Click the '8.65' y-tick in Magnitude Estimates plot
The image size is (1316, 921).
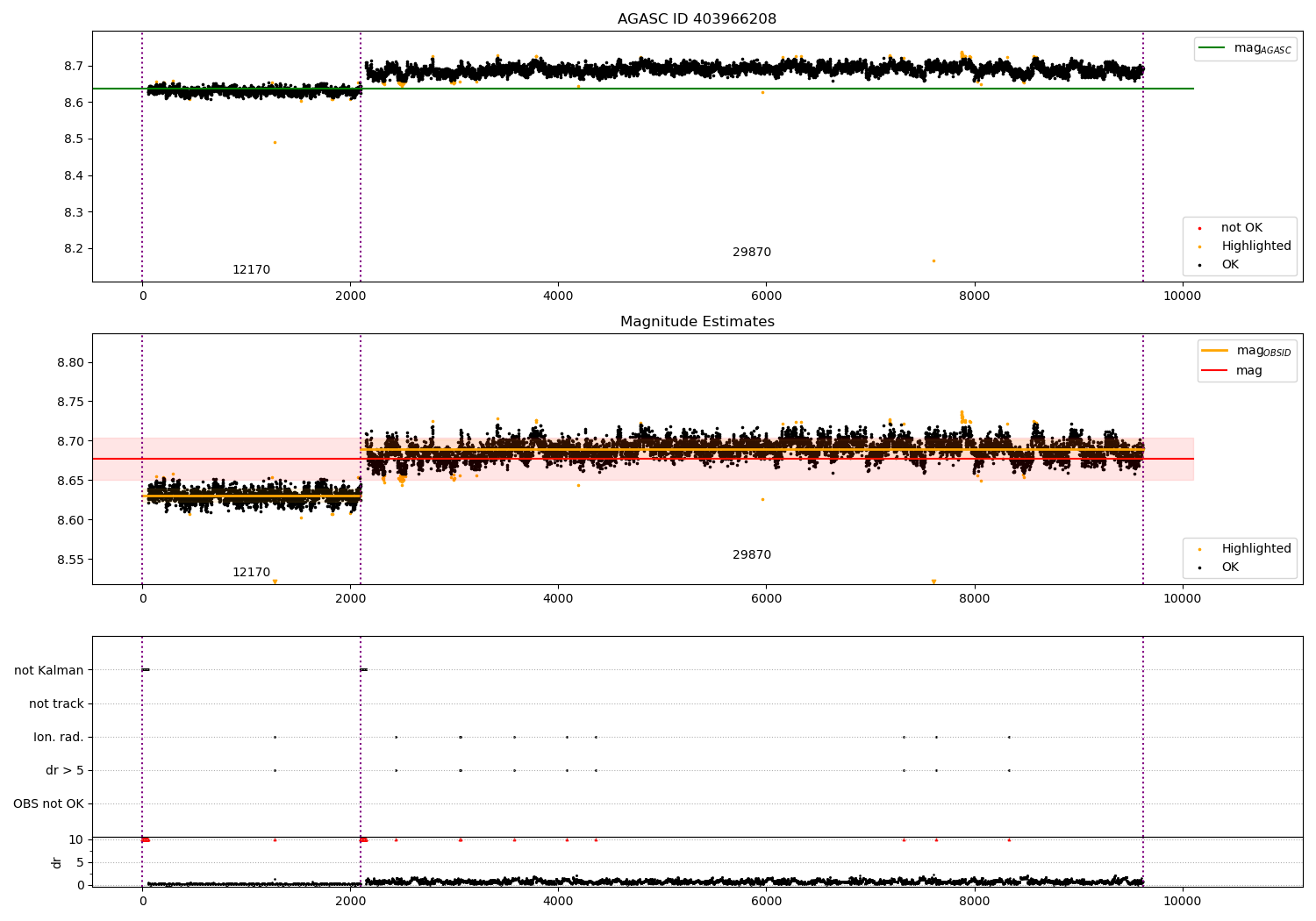[x=70, y=482]
